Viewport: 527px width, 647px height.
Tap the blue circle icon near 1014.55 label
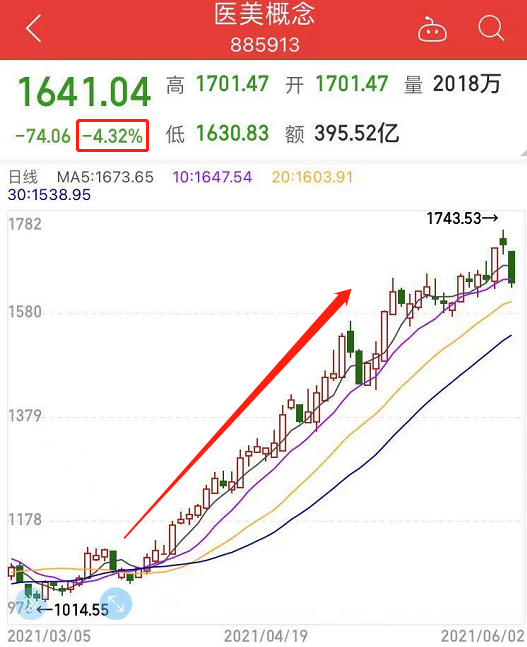pos(31,603)
